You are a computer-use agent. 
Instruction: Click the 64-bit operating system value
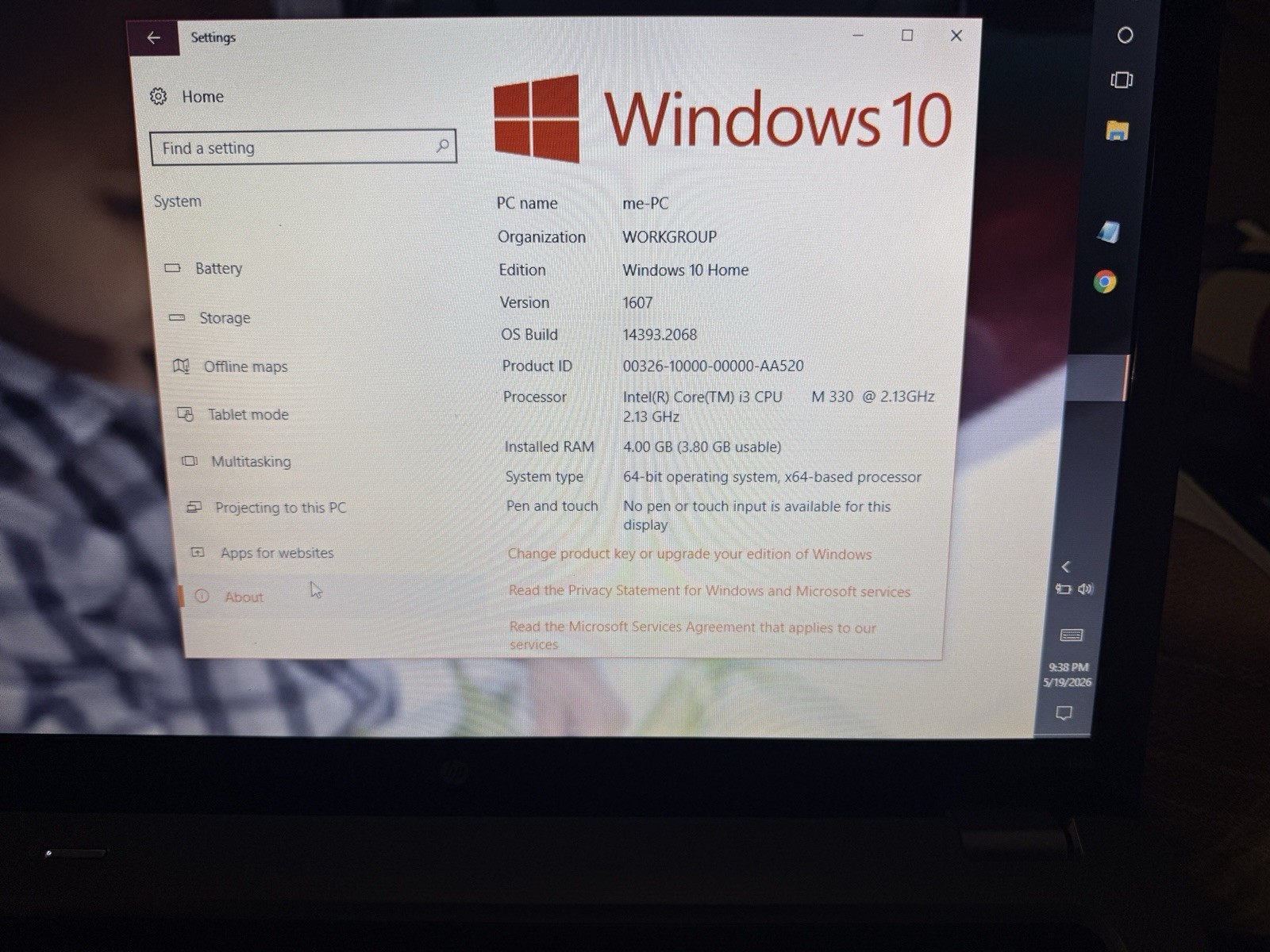[772, 477]
